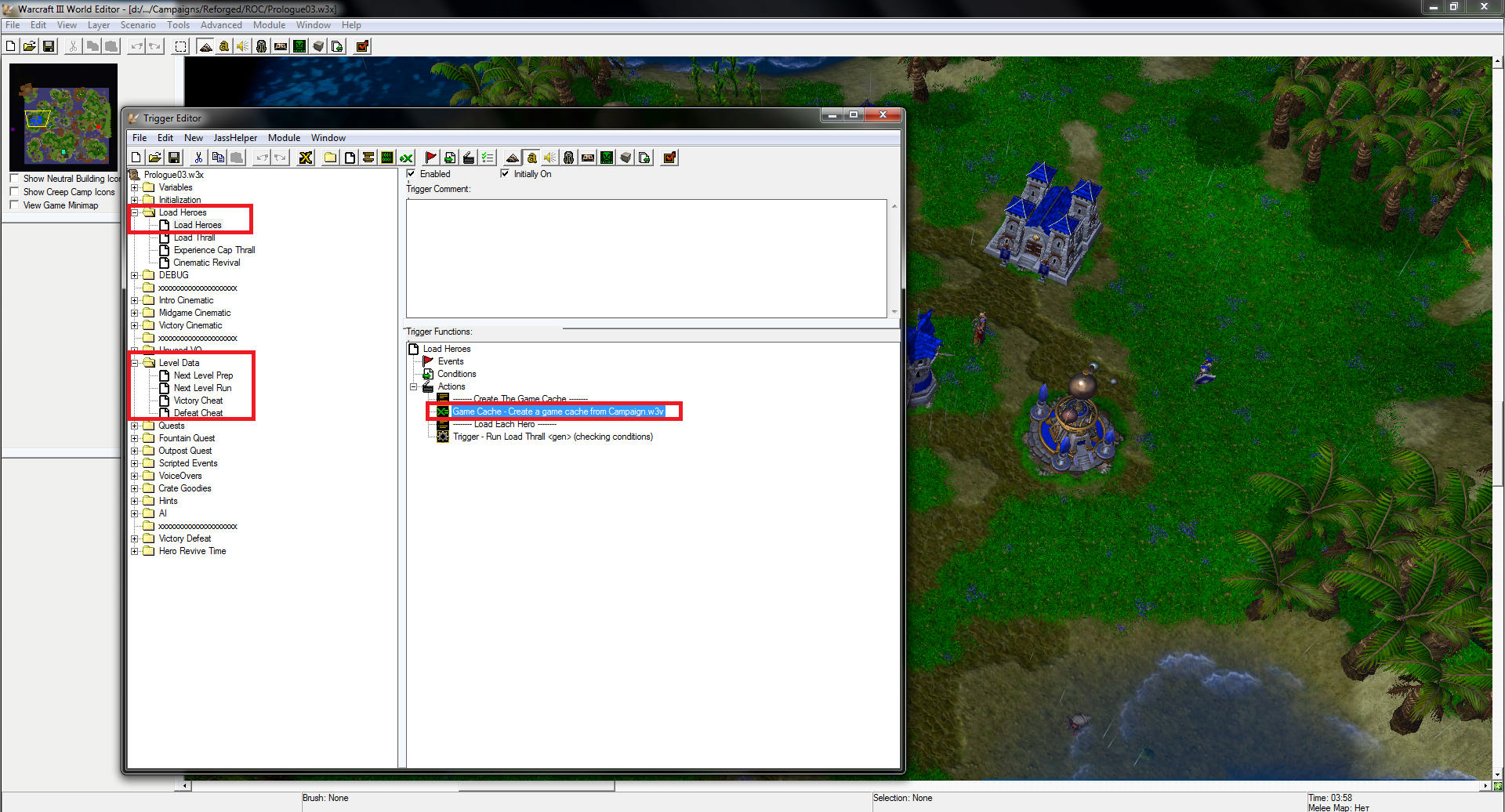
Task: Click the World Editor minimap preview
Action: [63, 118]
